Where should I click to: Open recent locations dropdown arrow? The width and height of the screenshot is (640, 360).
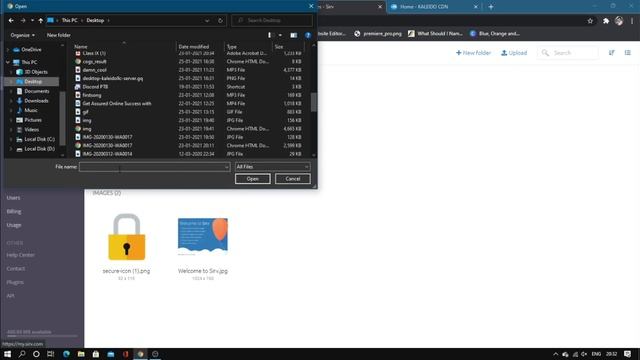tap(32, 20)
